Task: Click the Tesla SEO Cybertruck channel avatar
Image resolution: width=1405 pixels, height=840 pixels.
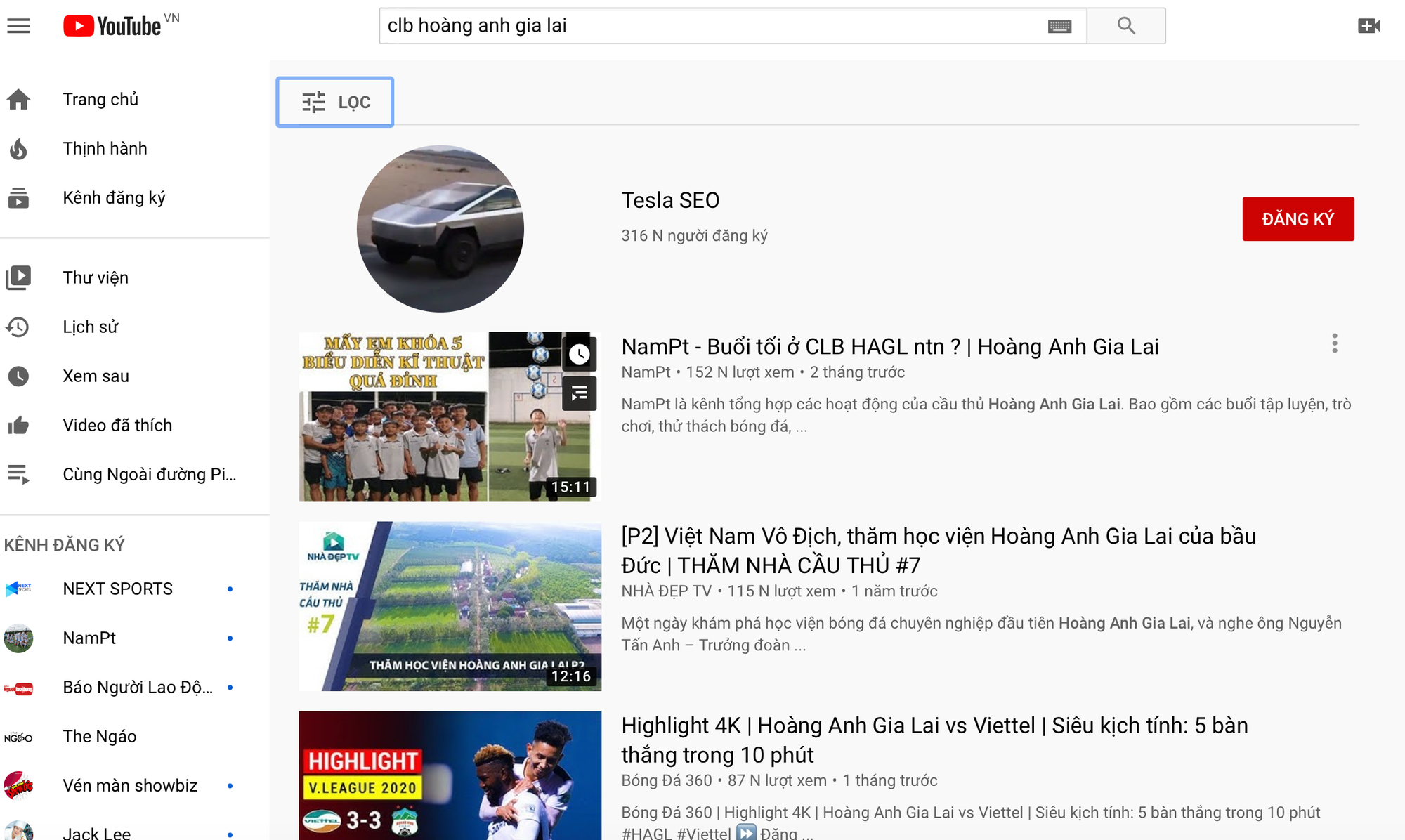Action: (x=440, y=228)
